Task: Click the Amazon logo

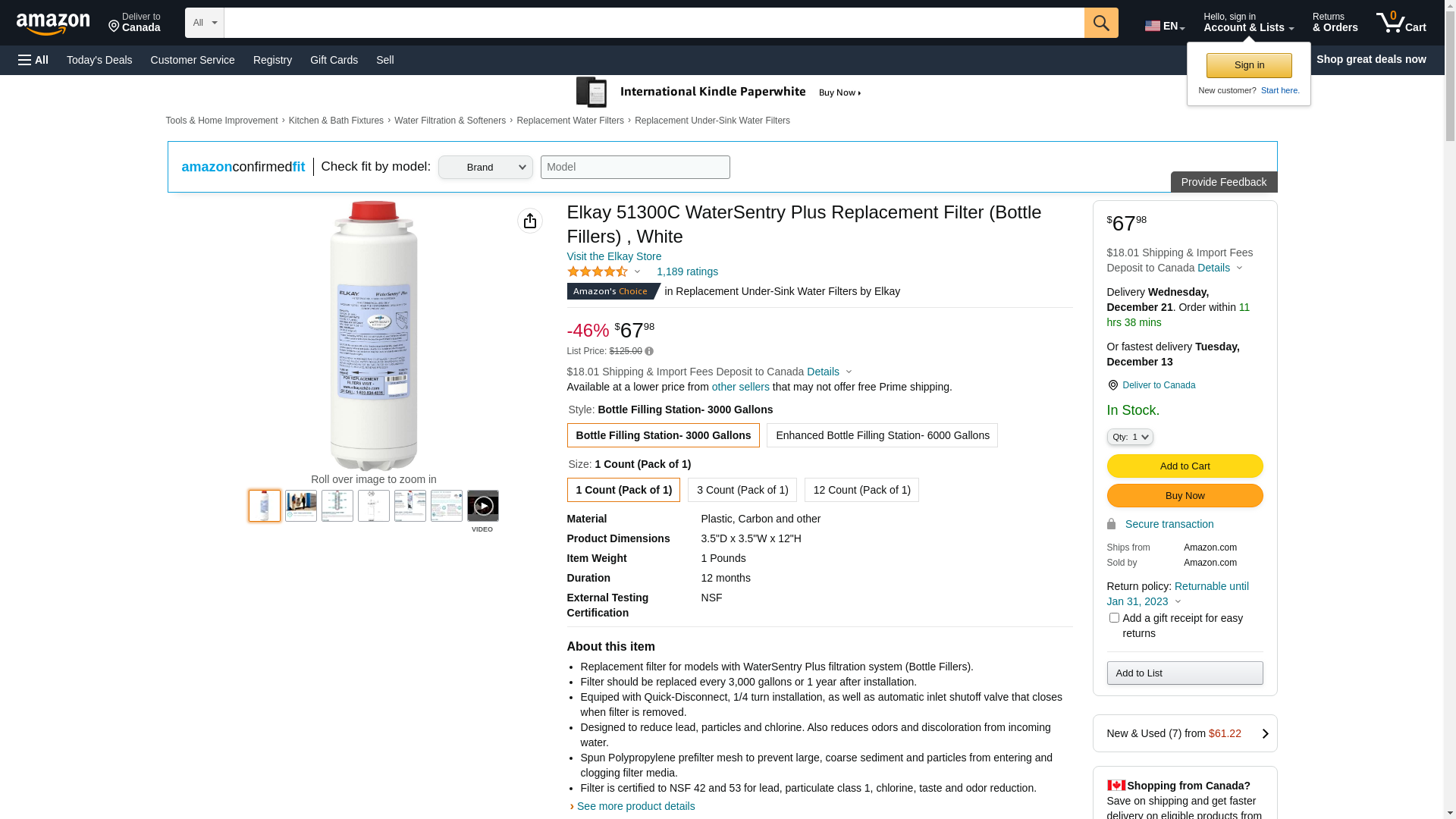Action: [x=53, y=24]
